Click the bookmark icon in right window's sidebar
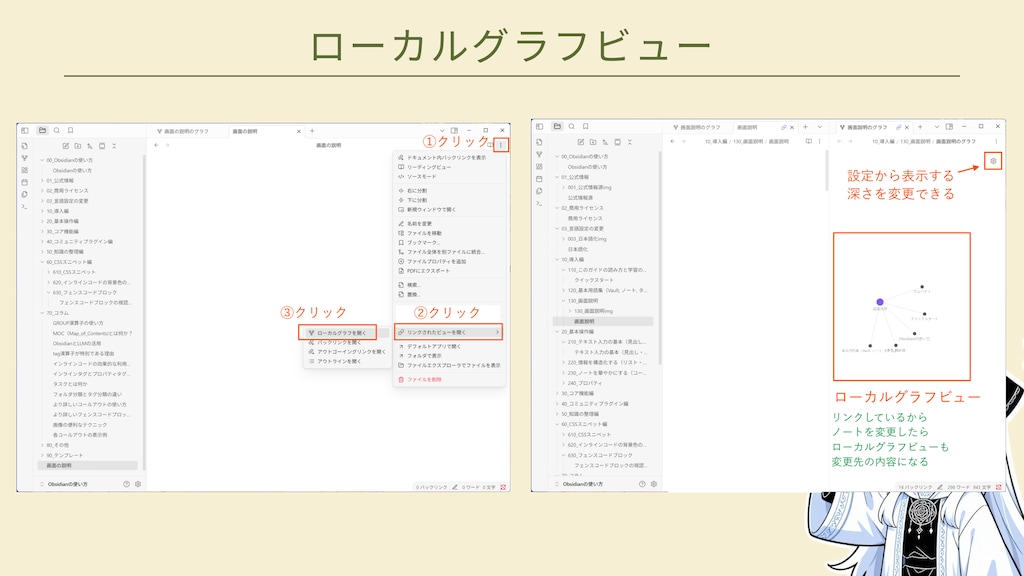Image resolution: width=1024 pixels, height=576 pixels. [x=585, y=127]
